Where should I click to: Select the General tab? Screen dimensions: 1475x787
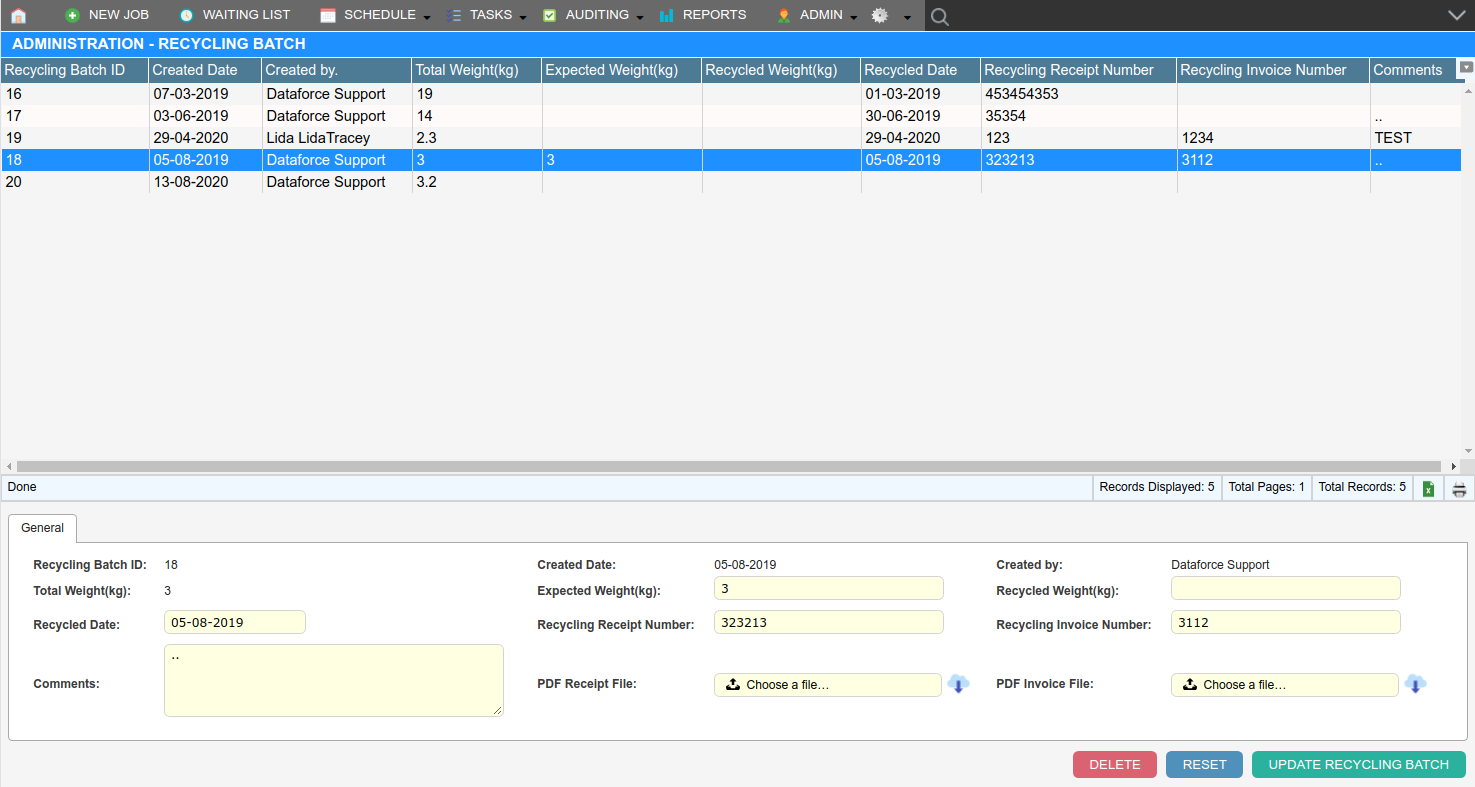42,528
